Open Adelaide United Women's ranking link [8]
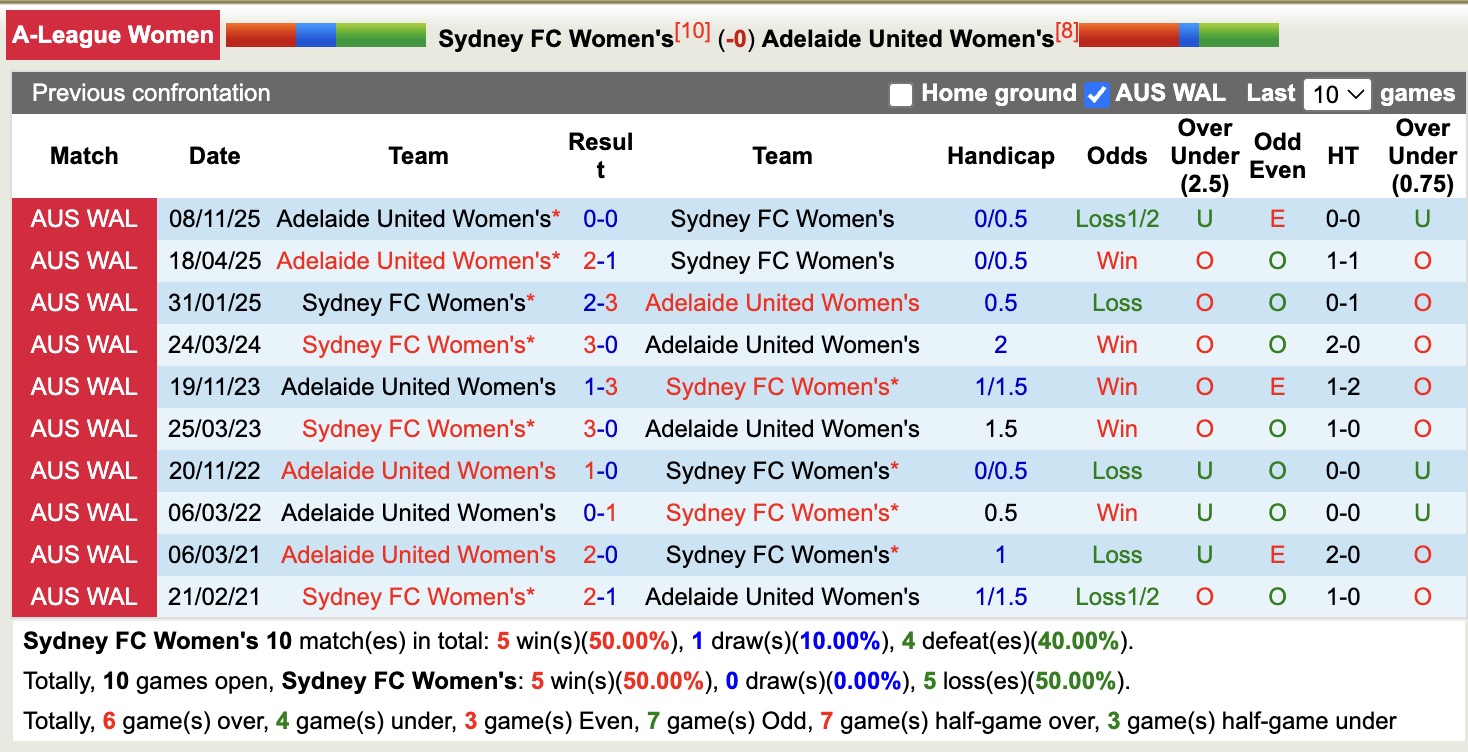The image size is (1468, 752). tap(1067, 29)
